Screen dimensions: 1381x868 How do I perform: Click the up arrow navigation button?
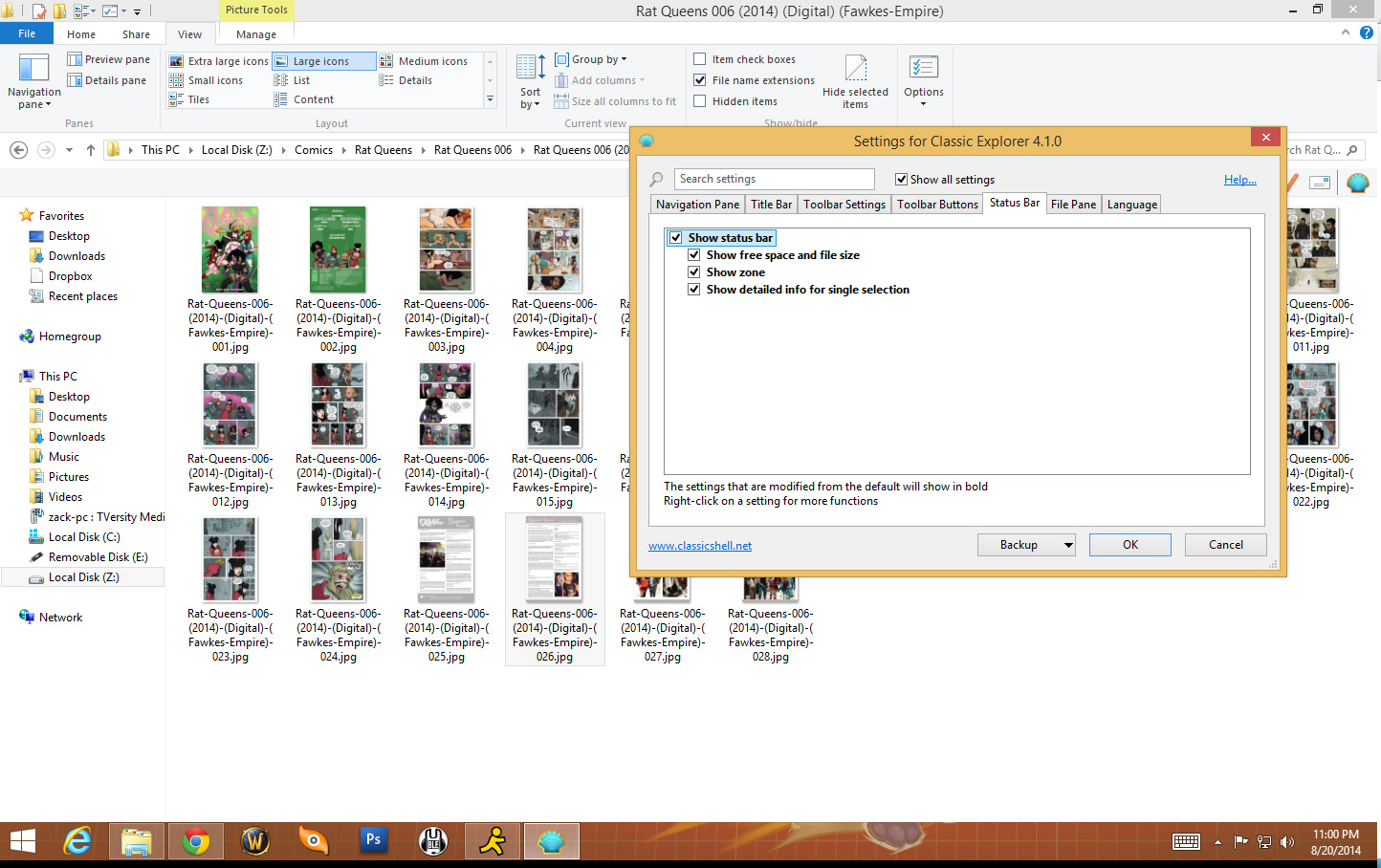point(91,150)
